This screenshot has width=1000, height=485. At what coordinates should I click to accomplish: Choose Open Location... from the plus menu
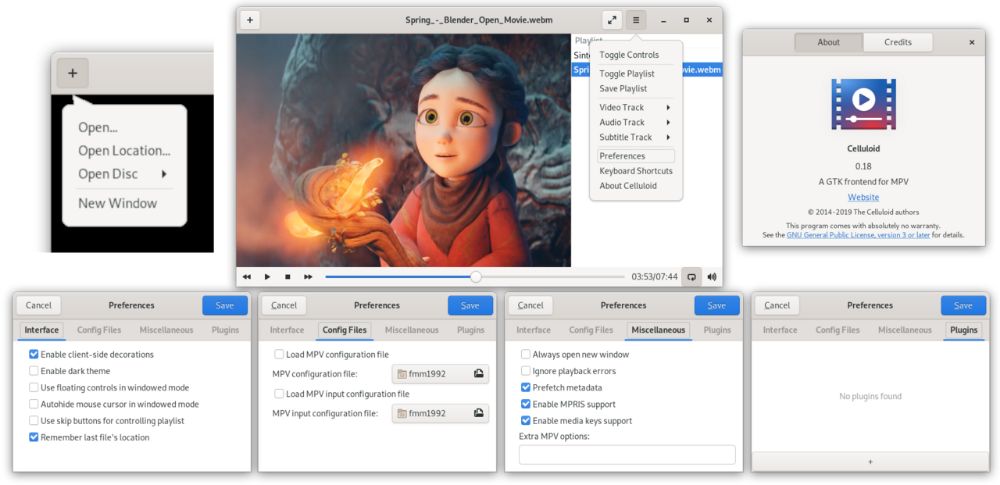coord(124,151)
